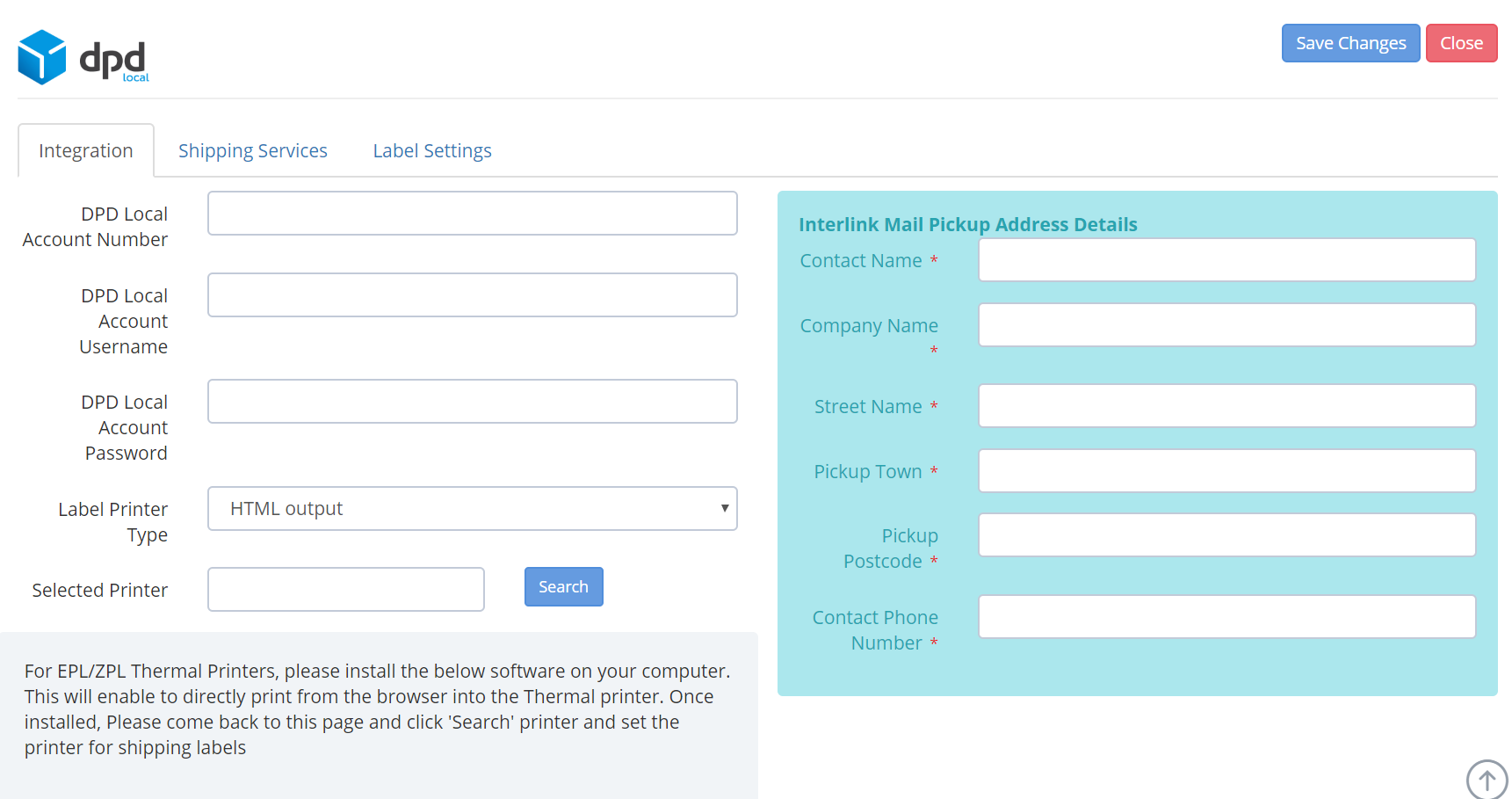Click the Company Name input field
The image size is (1512, 799).
1227,324
